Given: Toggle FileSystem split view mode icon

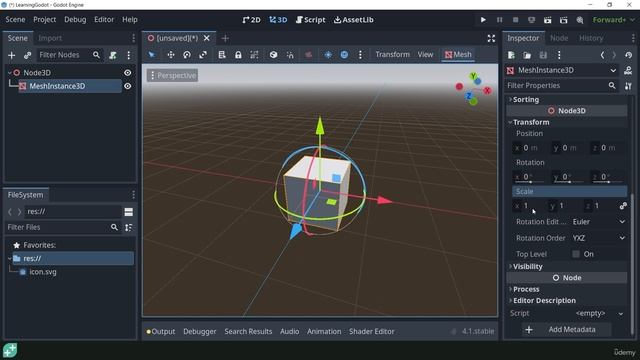Looking at the screenshot, I should 129,211.
